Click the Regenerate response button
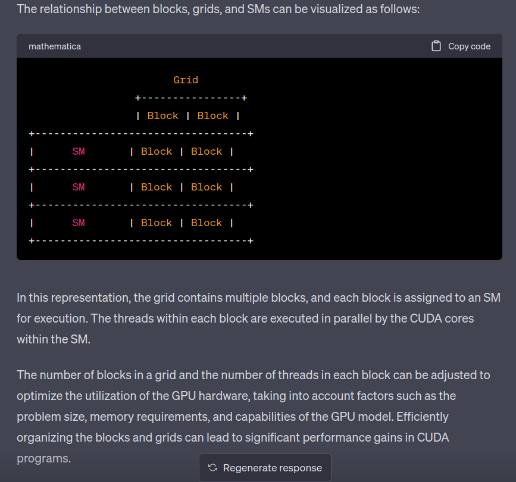Image resolution: width=516 pixels, height=482 pixels. [265, 468]
